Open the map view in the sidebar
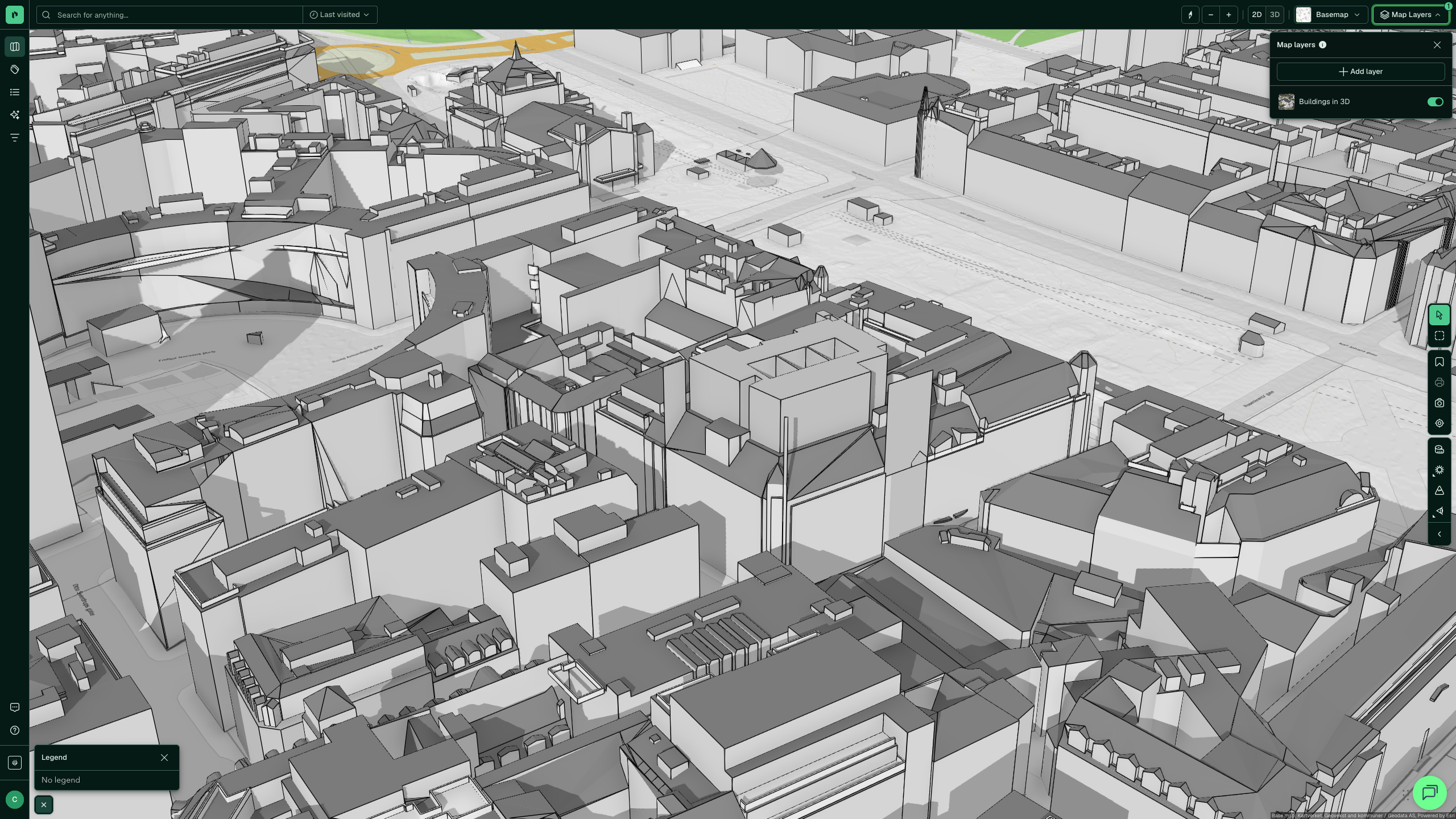 point(15,47)
